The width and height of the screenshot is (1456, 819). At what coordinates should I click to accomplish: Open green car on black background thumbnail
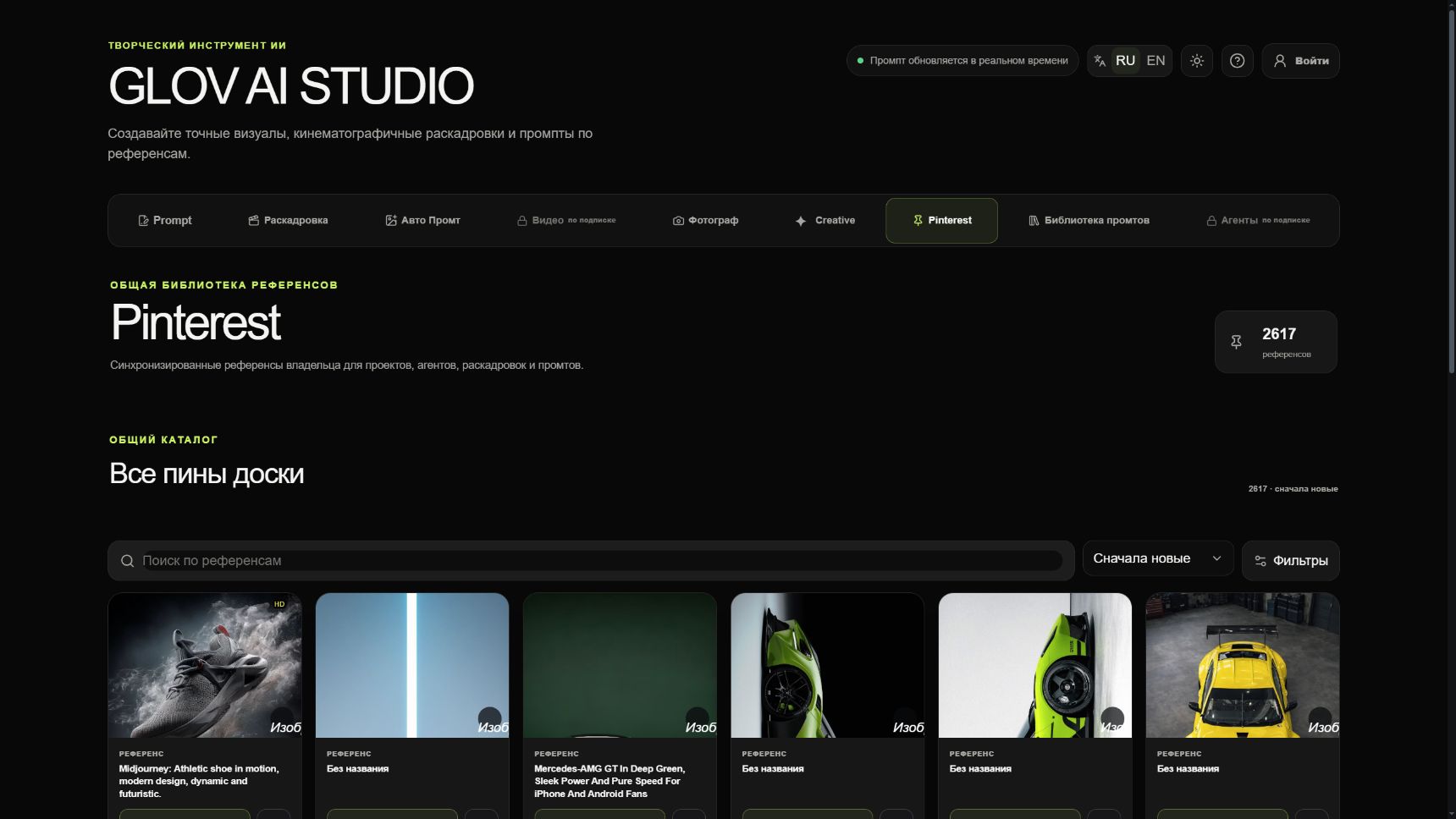pos(827,665)
